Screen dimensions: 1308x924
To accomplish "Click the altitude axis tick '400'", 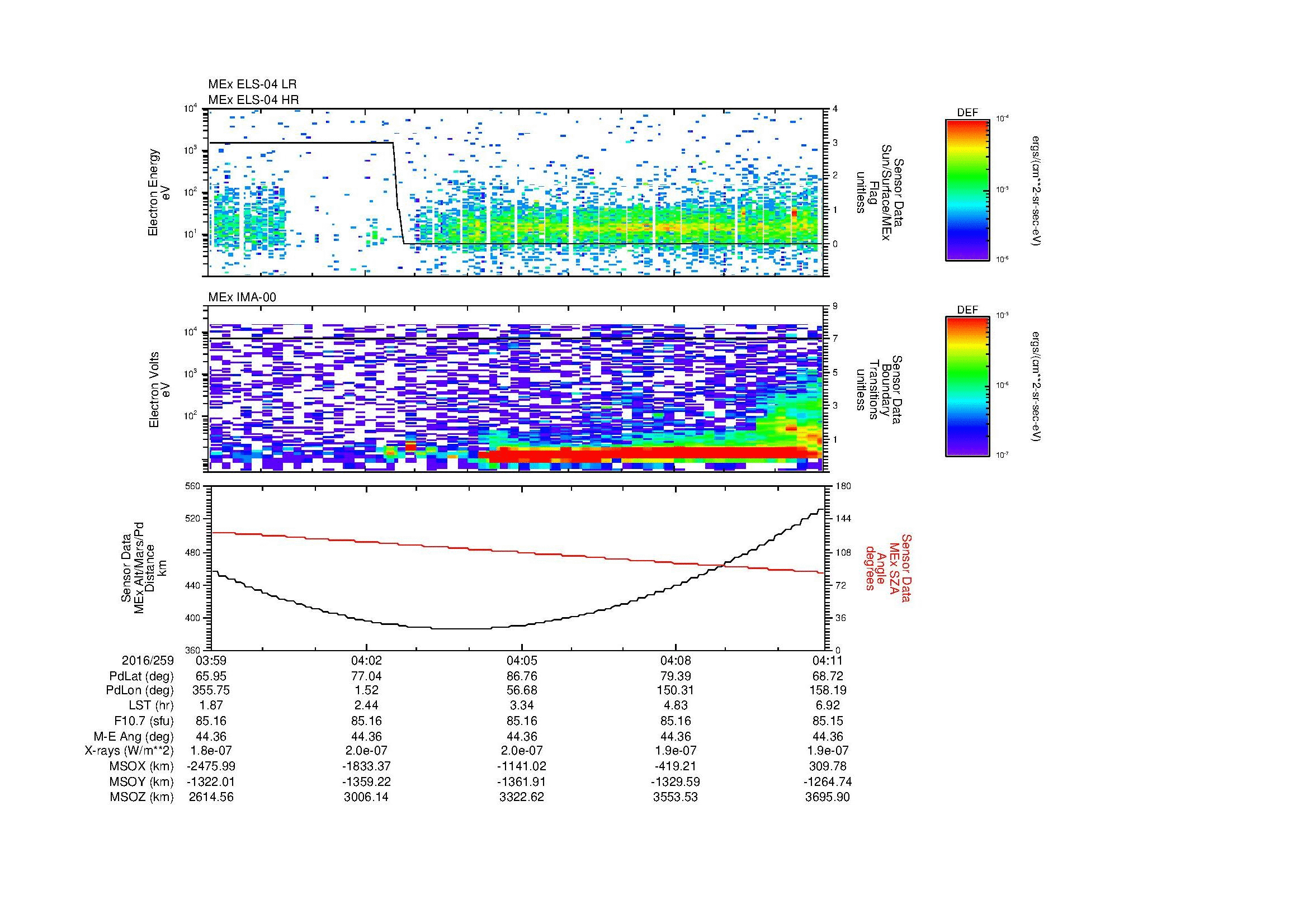I will click(193, 618).
